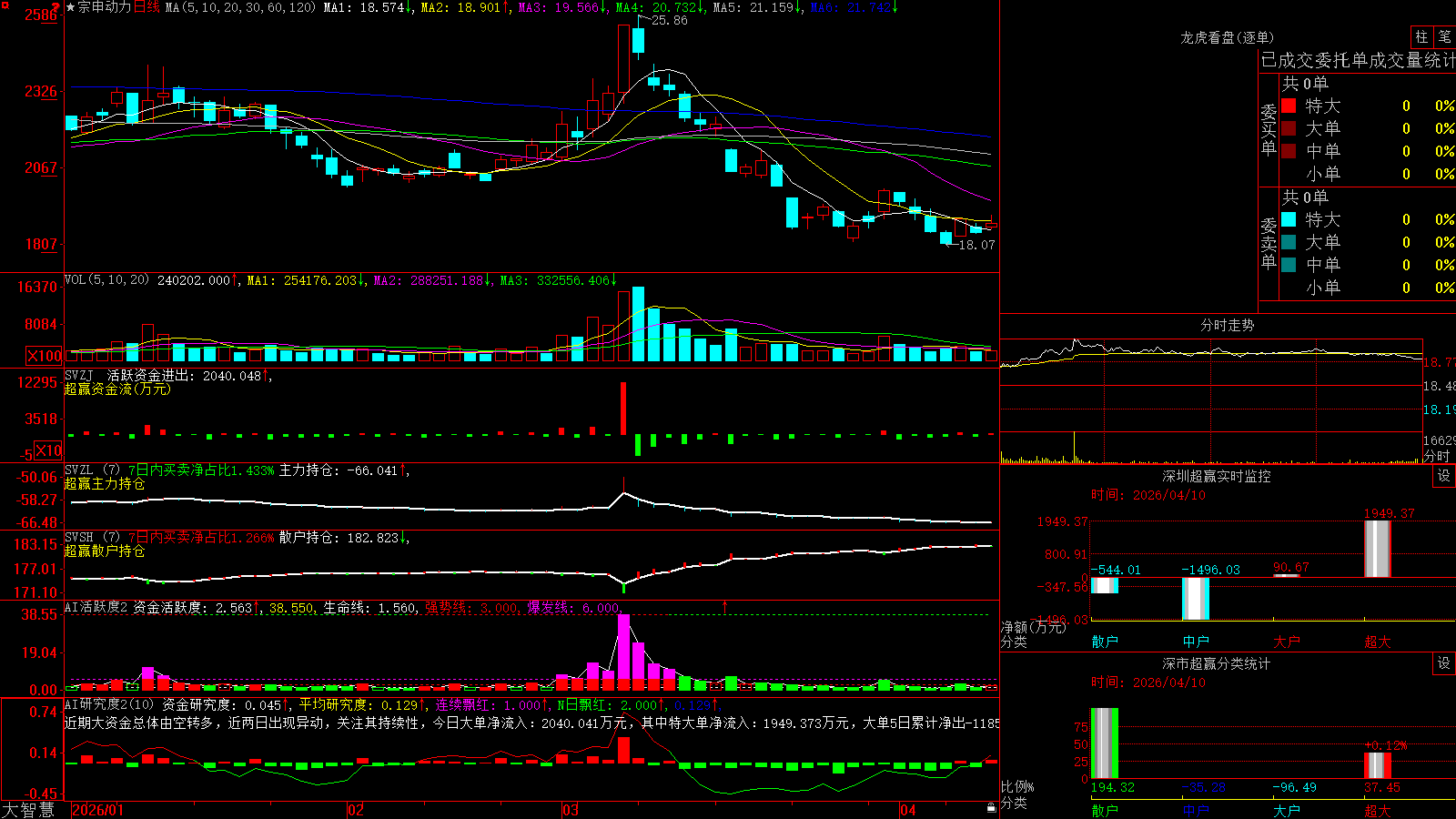The width and height of the screenshot is (1456, 819).
Task: Click the 1949.37 超大 bar in 深圳超赢实时监控
Action: click(1378, 549)
